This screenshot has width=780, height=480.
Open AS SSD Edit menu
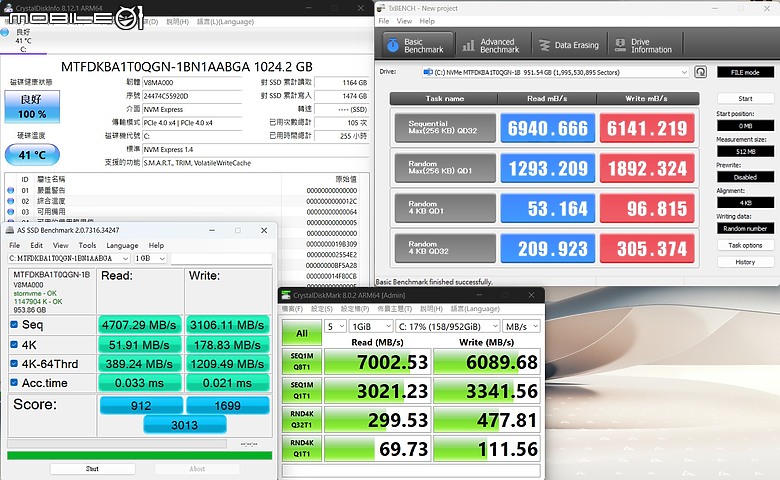(36, 245)
